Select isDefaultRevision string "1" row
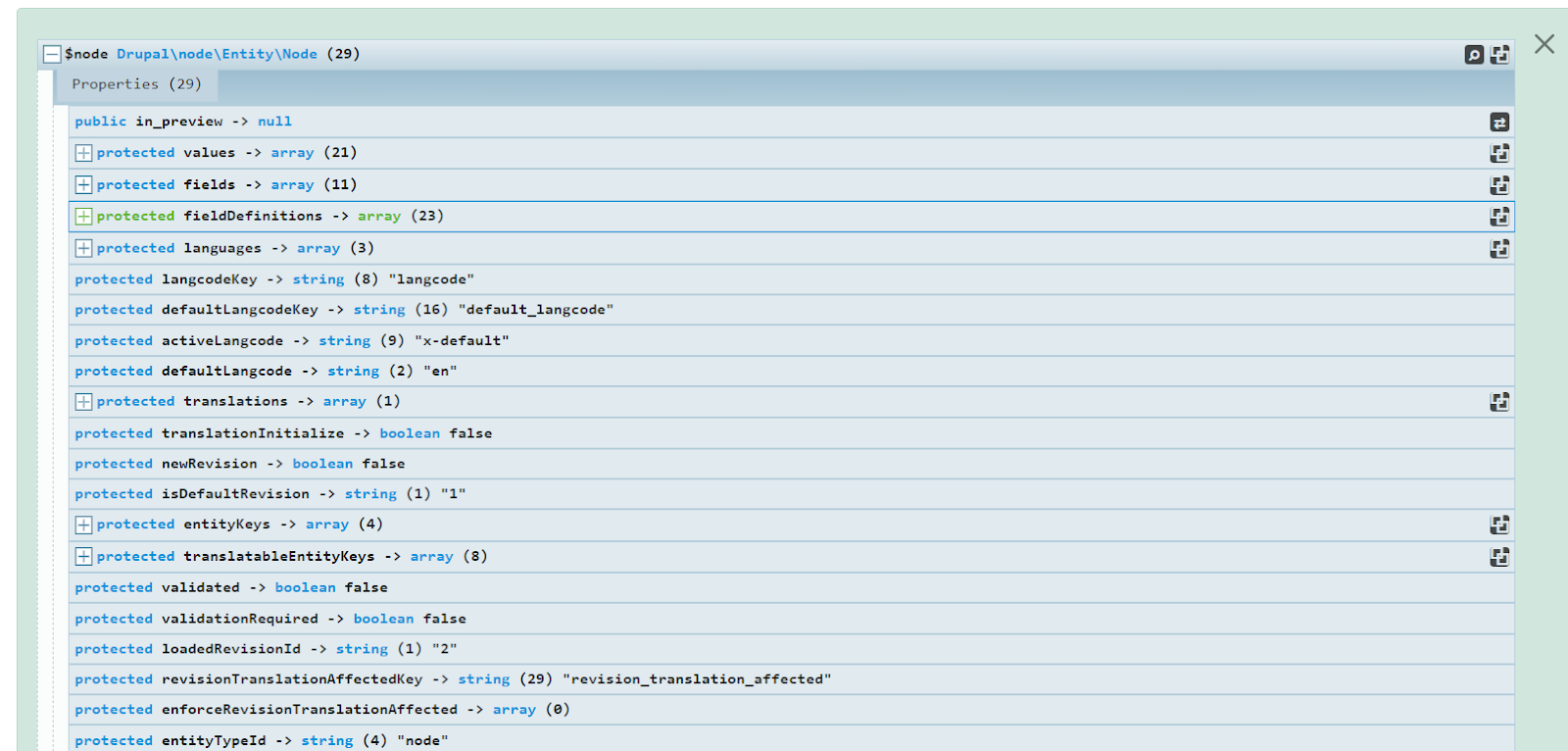This screenshot has width=1568, height=751. [792, 493]
